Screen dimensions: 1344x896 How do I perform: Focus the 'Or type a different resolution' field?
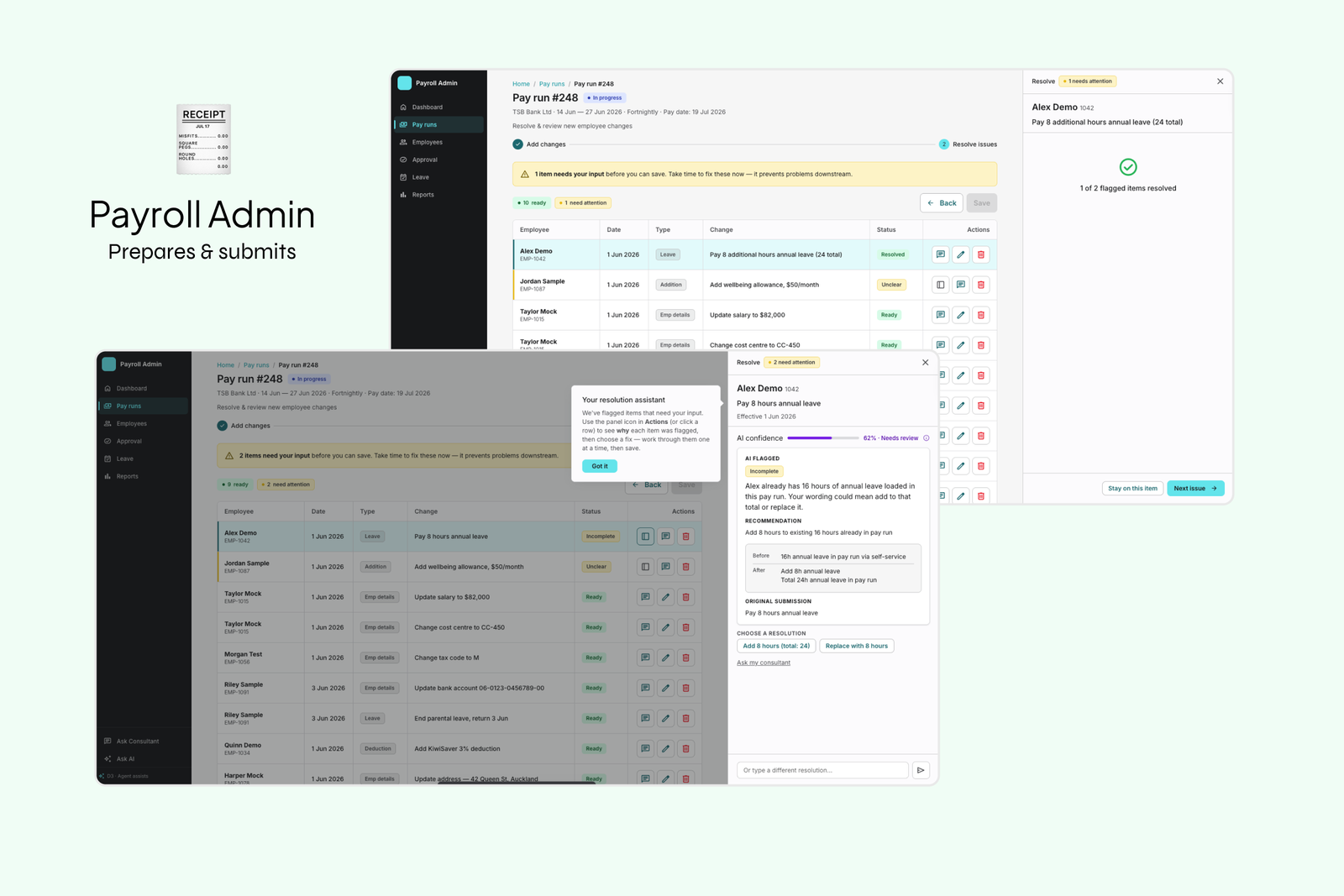822,770
